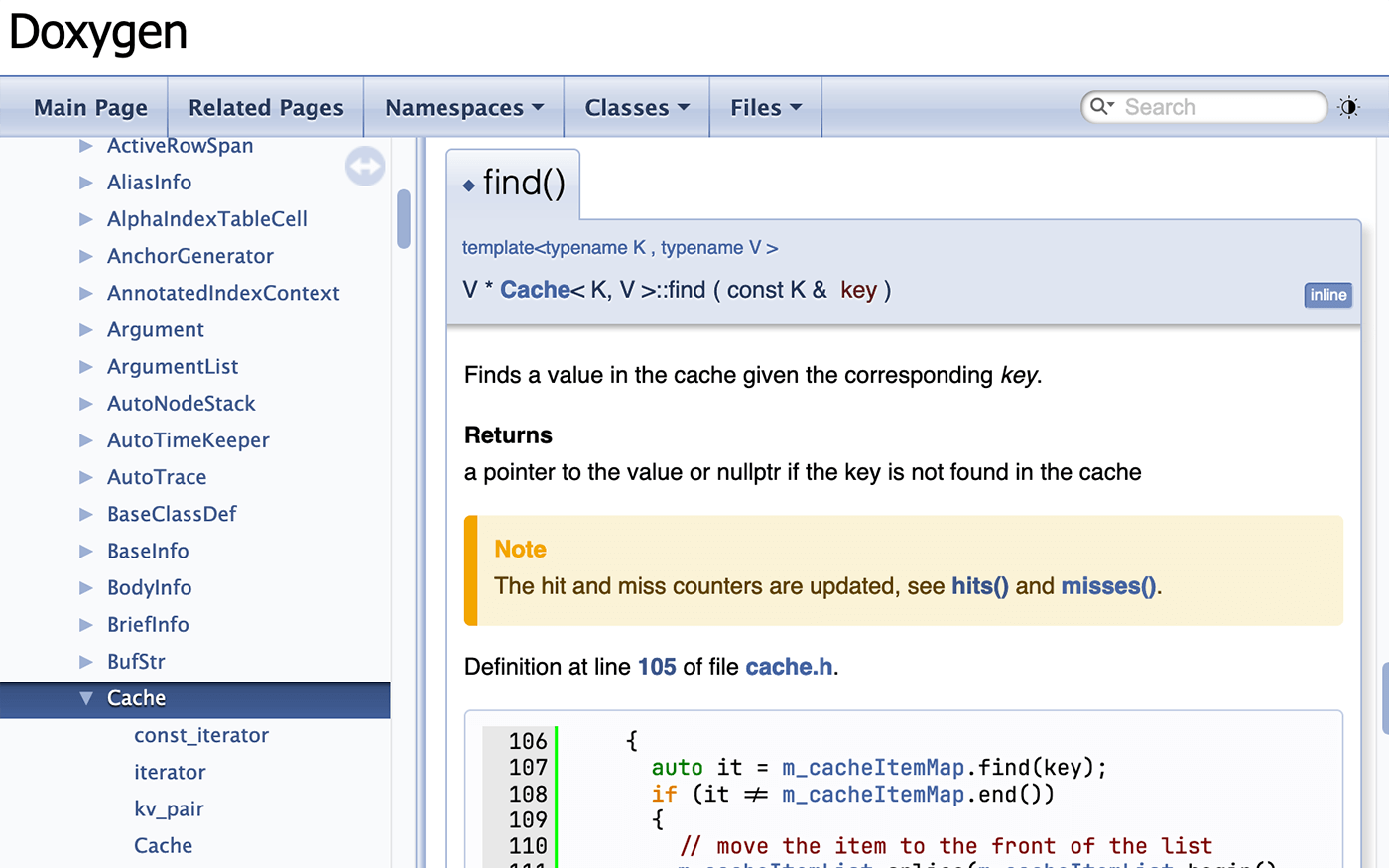Expand the AnchorGenerator tree node
This screenshot has width=1389, height=868.
click(86, 256)
